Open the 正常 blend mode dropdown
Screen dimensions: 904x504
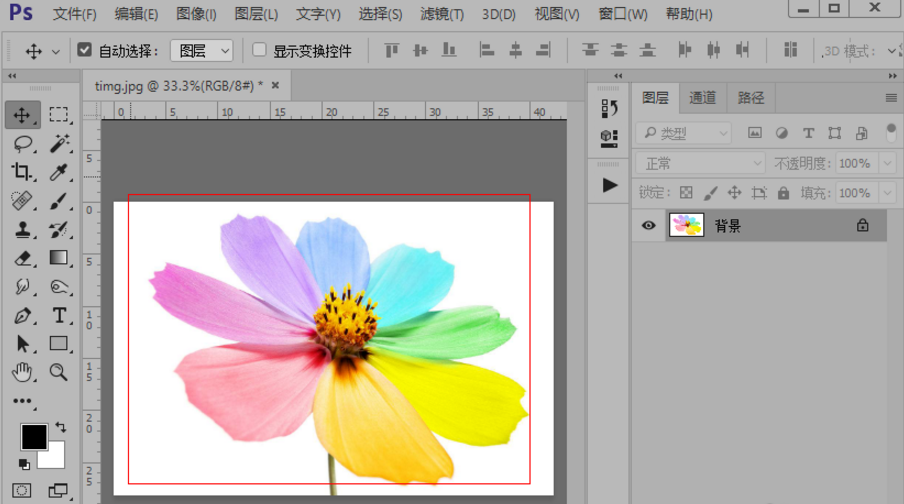click(700, 163)
